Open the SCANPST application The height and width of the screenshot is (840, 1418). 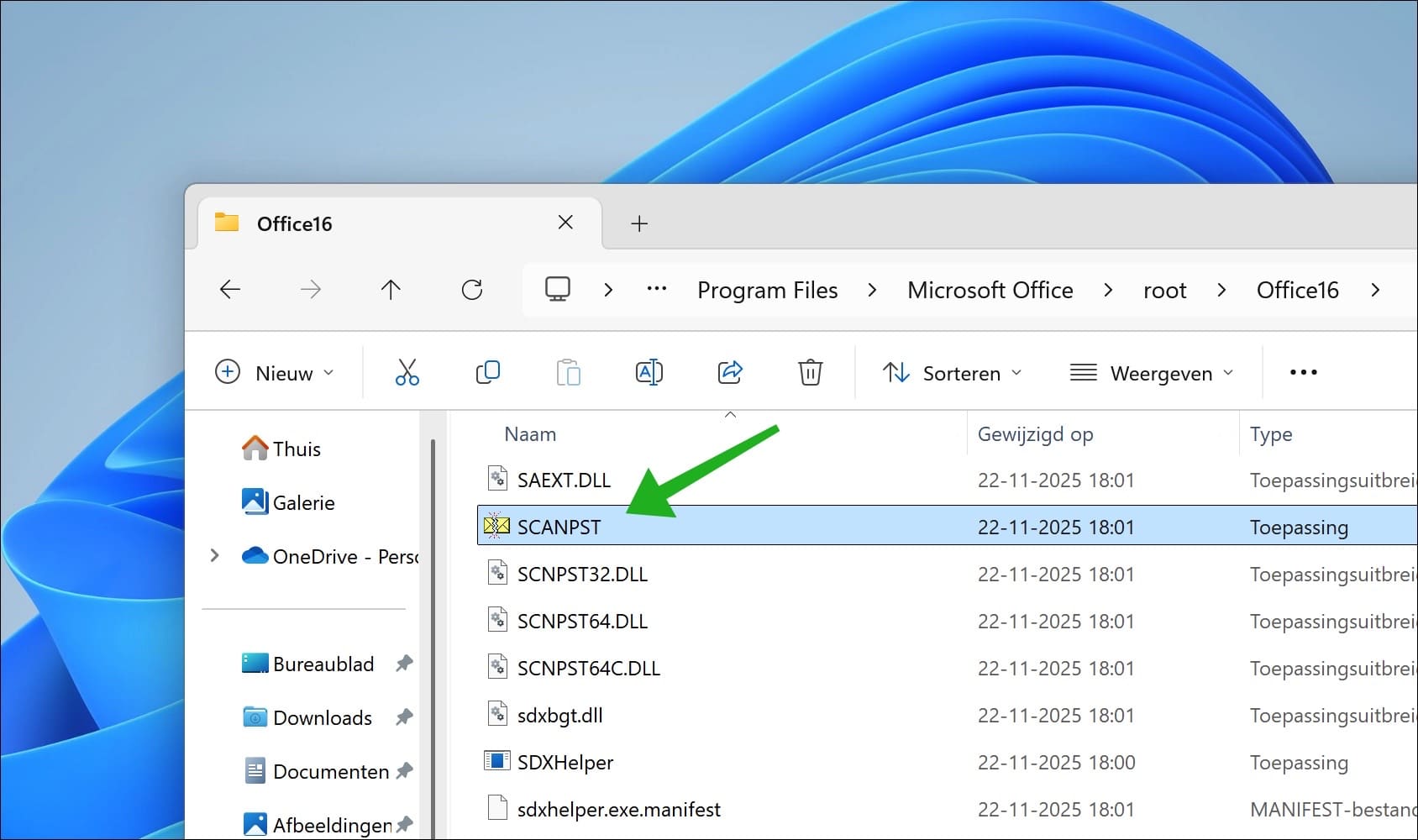pyautogui.click(x=560, y=527)
